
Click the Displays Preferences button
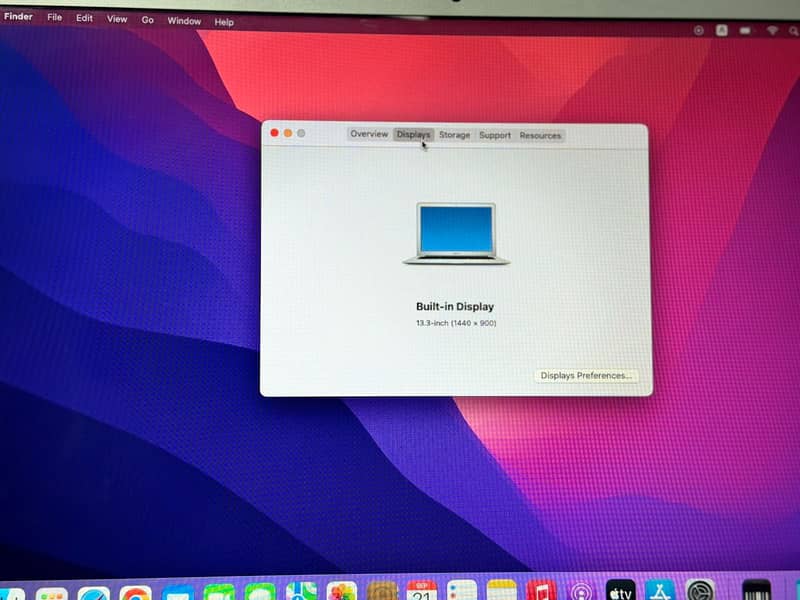point(586,376)
